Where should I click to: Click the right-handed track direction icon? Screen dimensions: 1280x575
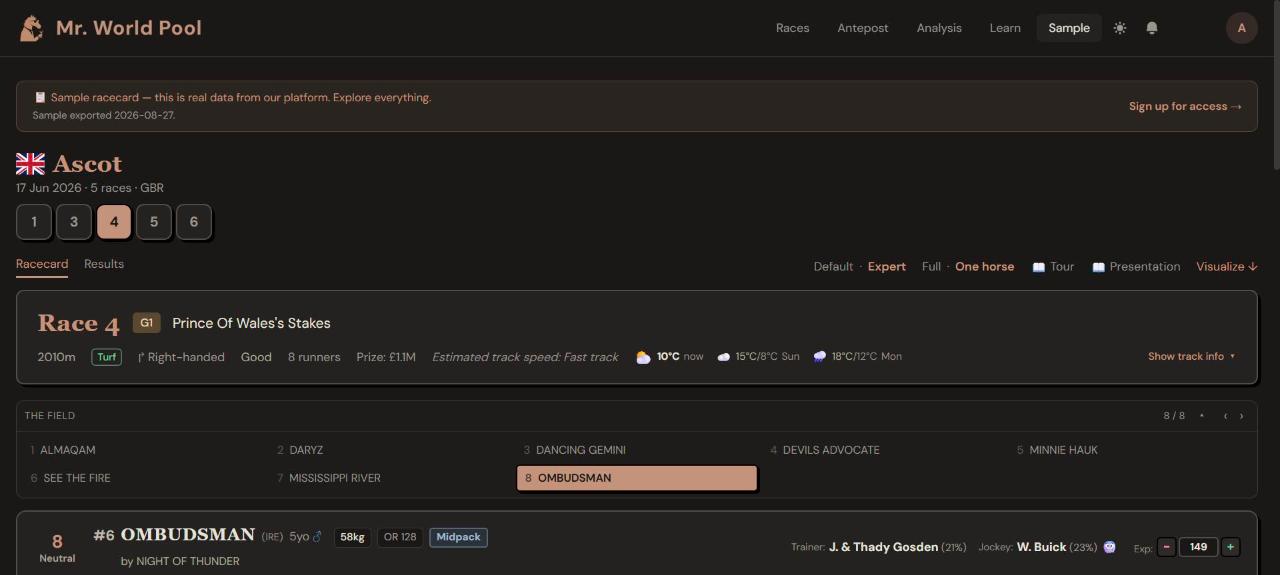coord(141,357)
